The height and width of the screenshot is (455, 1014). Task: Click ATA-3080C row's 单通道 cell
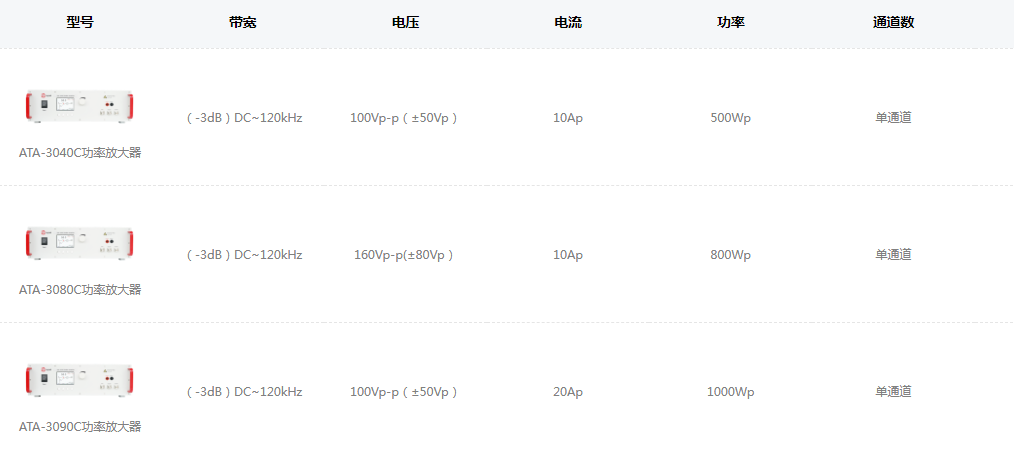click(x=893, y=255)
